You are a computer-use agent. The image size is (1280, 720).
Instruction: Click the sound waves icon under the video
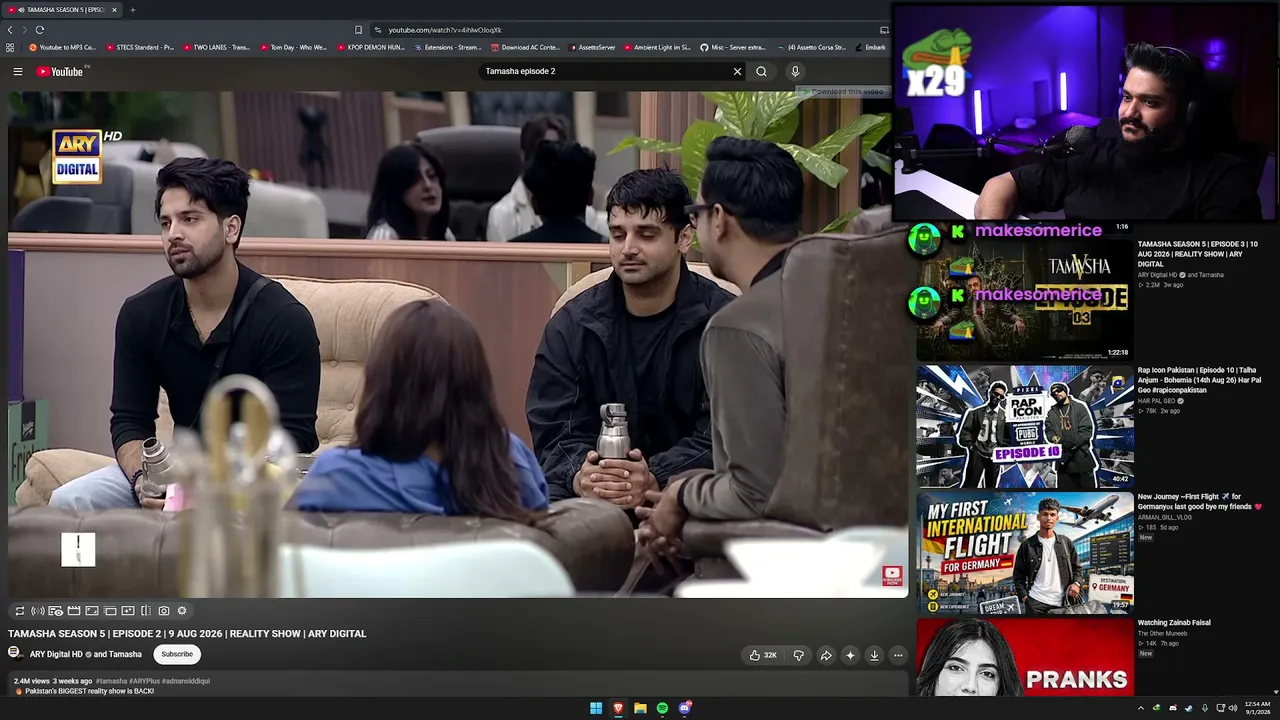tap(37, 611)
